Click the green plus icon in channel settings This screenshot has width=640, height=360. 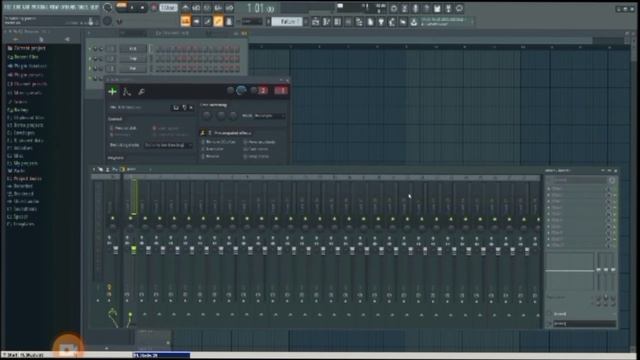coord(112,91)
